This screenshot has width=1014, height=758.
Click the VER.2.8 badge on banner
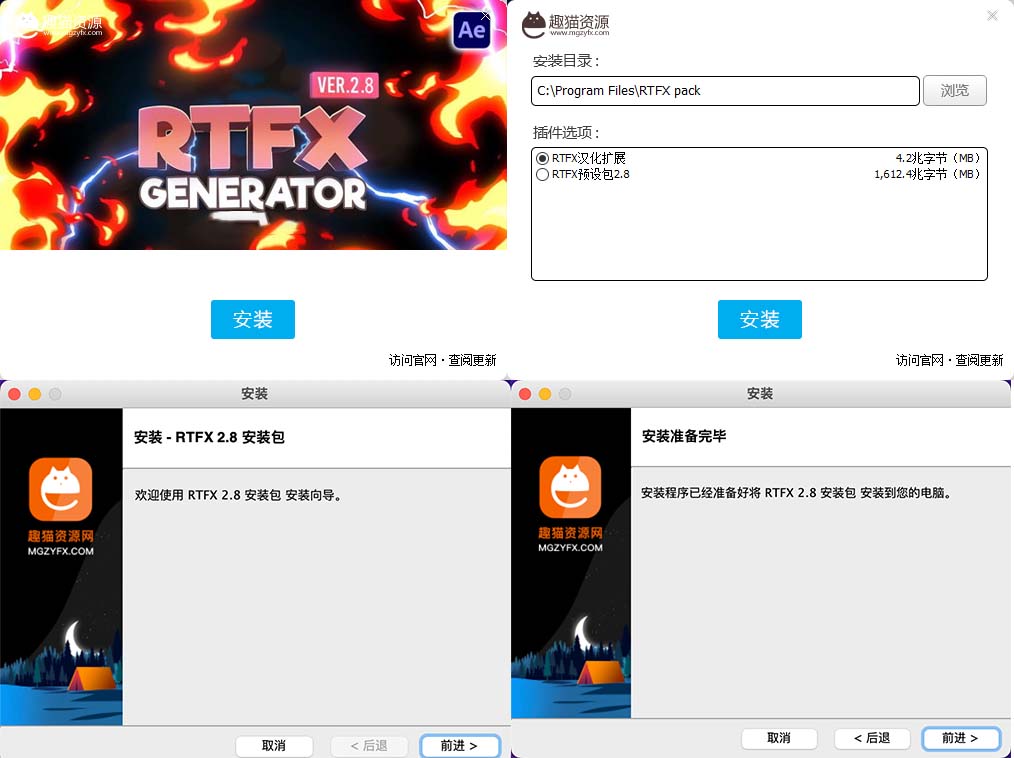coord(345,85)
